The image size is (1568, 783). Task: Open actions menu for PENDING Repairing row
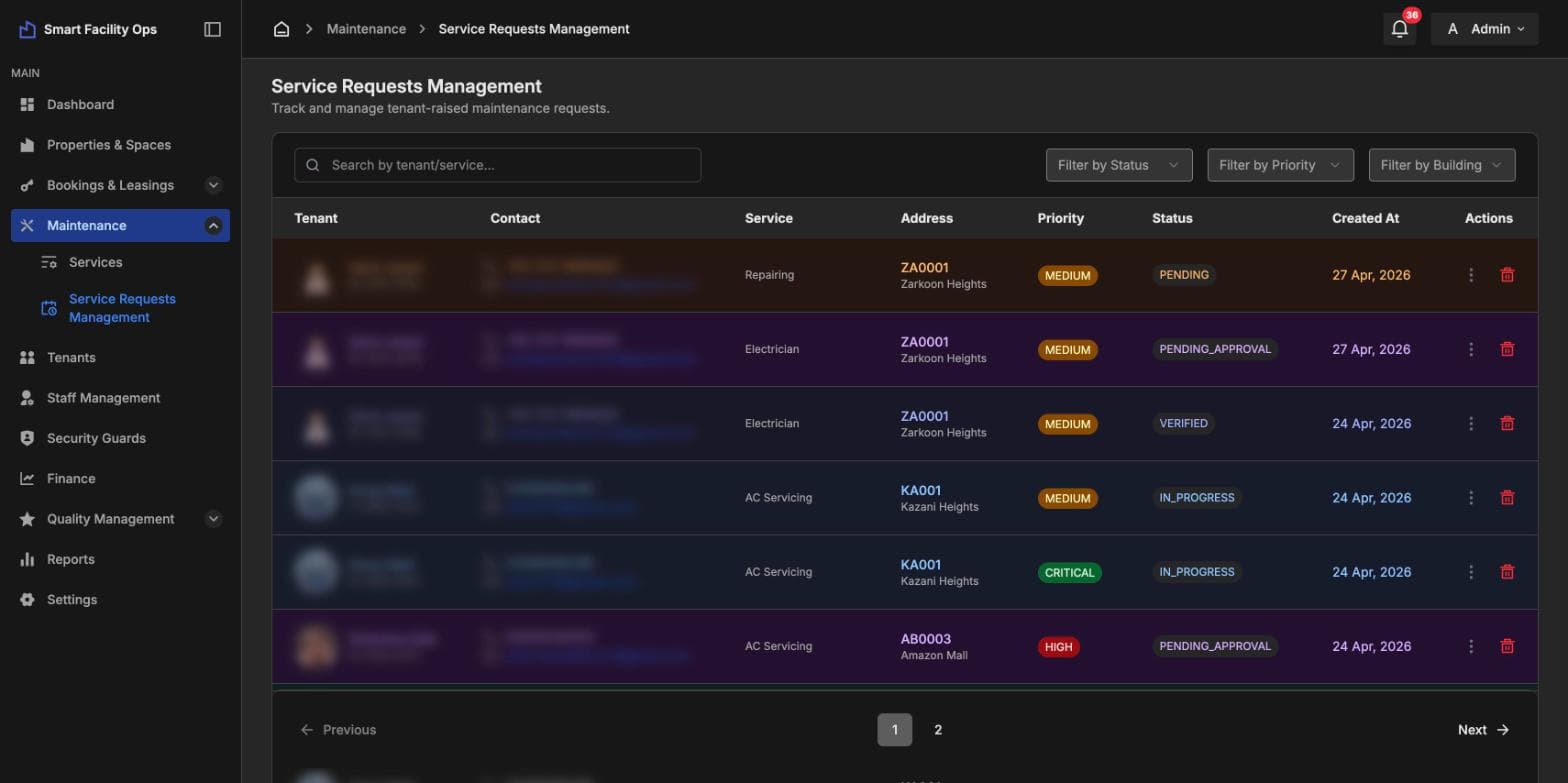tap(1471, 275)
